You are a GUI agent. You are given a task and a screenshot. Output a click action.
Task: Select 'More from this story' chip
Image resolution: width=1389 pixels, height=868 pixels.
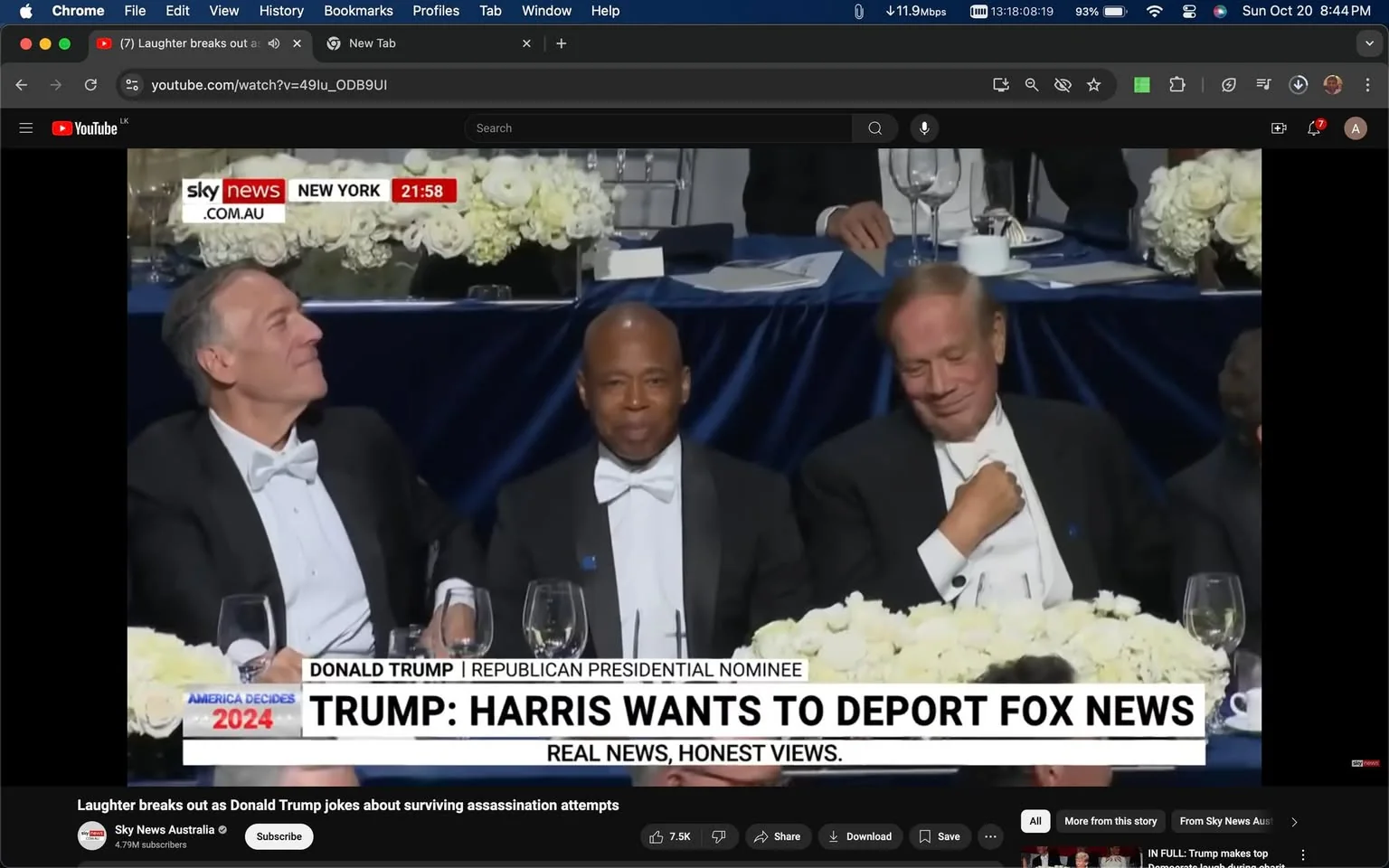tap(1110, 821)
